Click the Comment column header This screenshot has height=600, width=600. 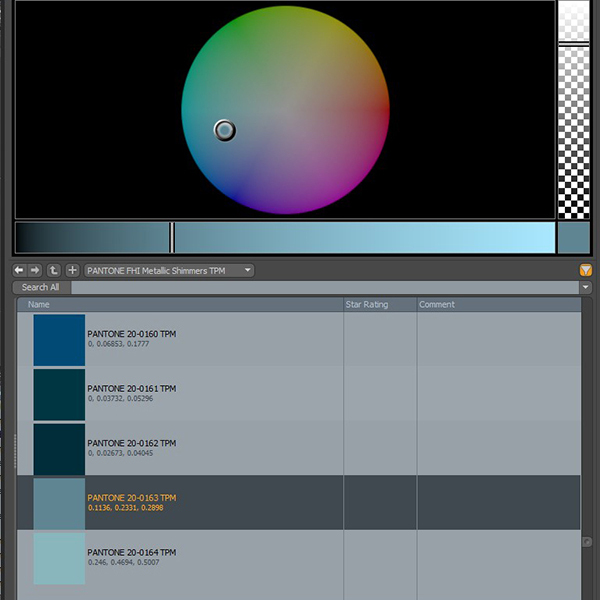click(499, 305)
